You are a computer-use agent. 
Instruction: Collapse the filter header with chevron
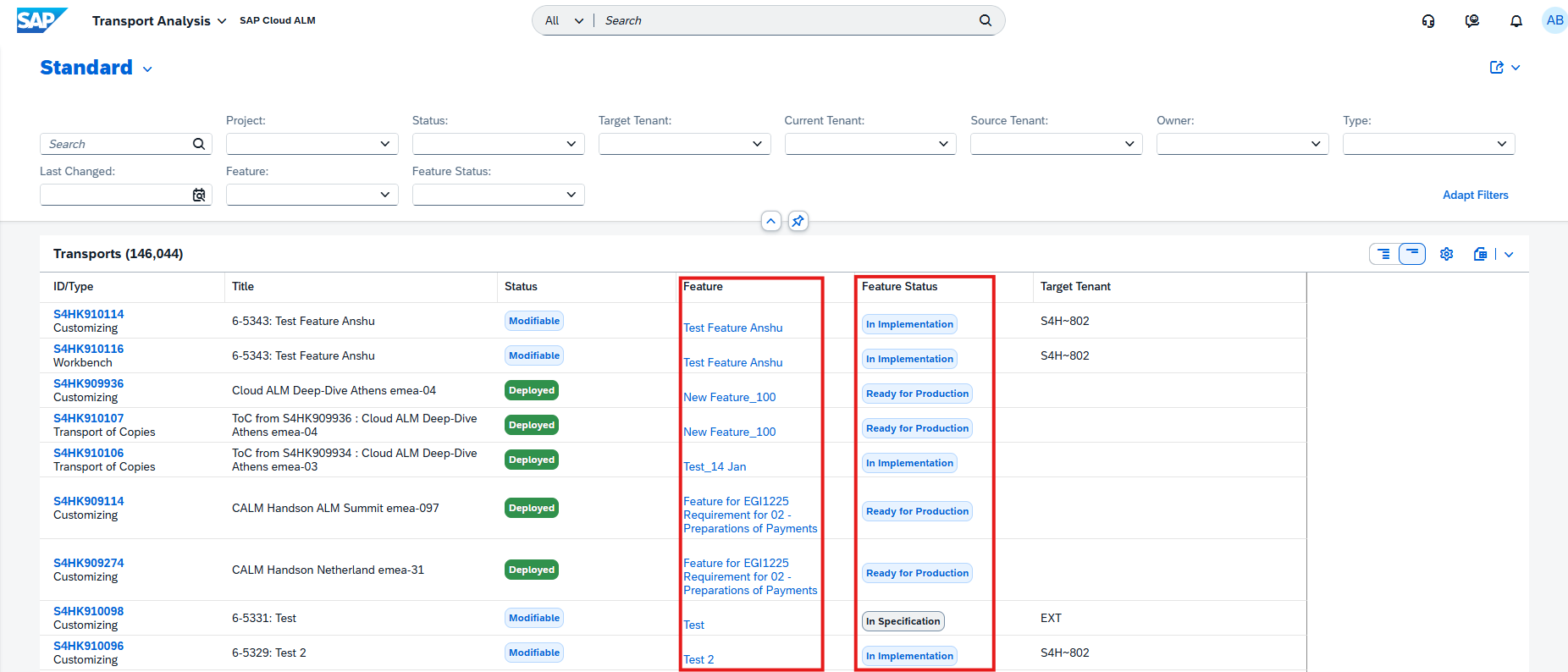[x=770, y=221]
